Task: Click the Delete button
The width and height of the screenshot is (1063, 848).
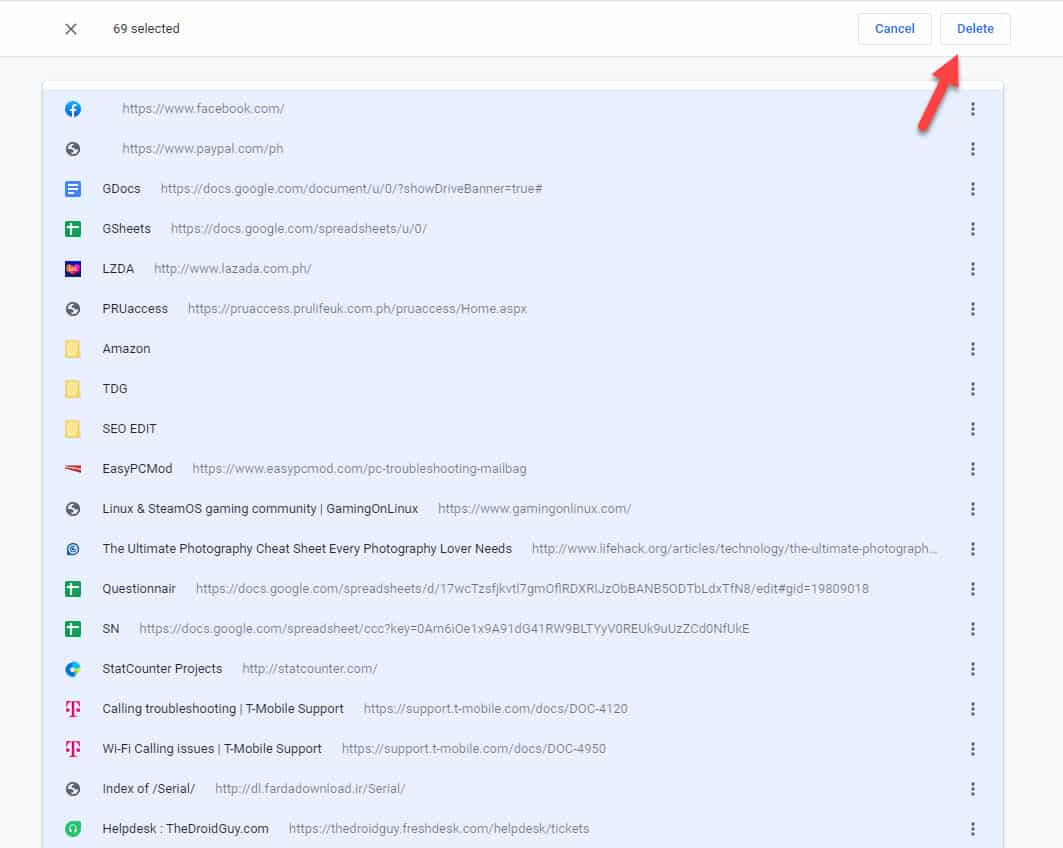Action: point(975,28)
